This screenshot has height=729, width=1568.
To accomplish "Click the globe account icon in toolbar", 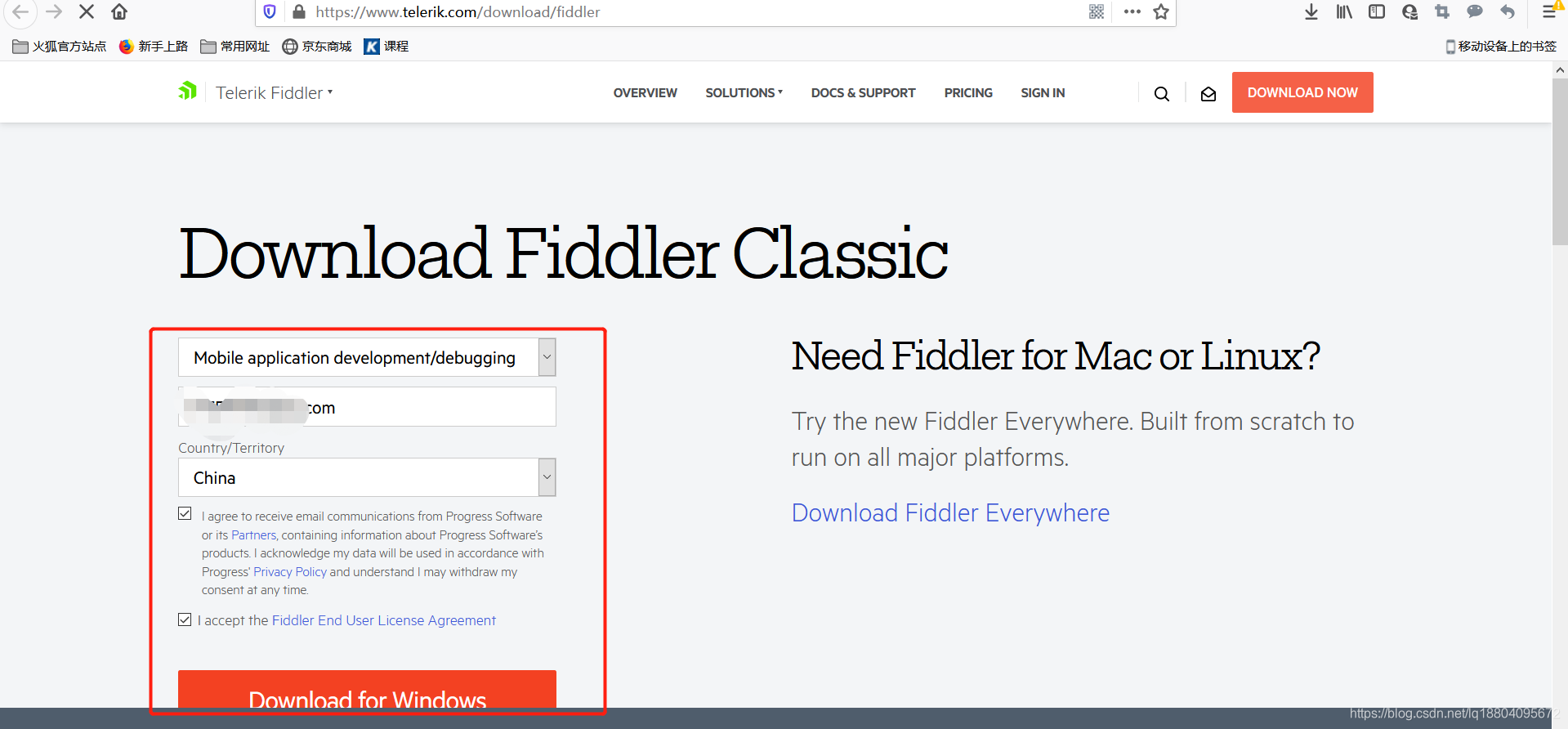I will point(1409,11).
